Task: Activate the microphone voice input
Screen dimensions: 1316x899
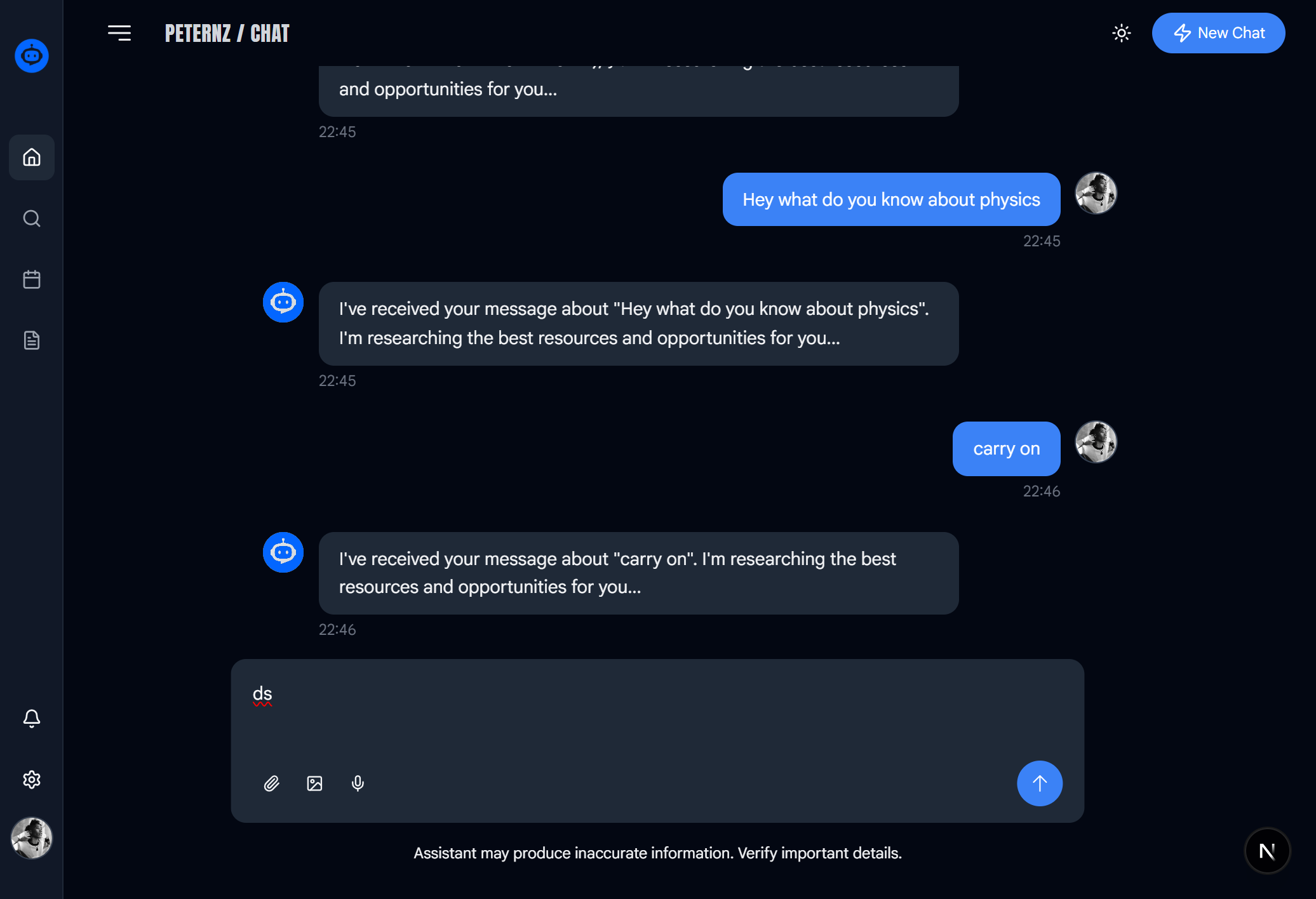Action: (x=358, y=783)
